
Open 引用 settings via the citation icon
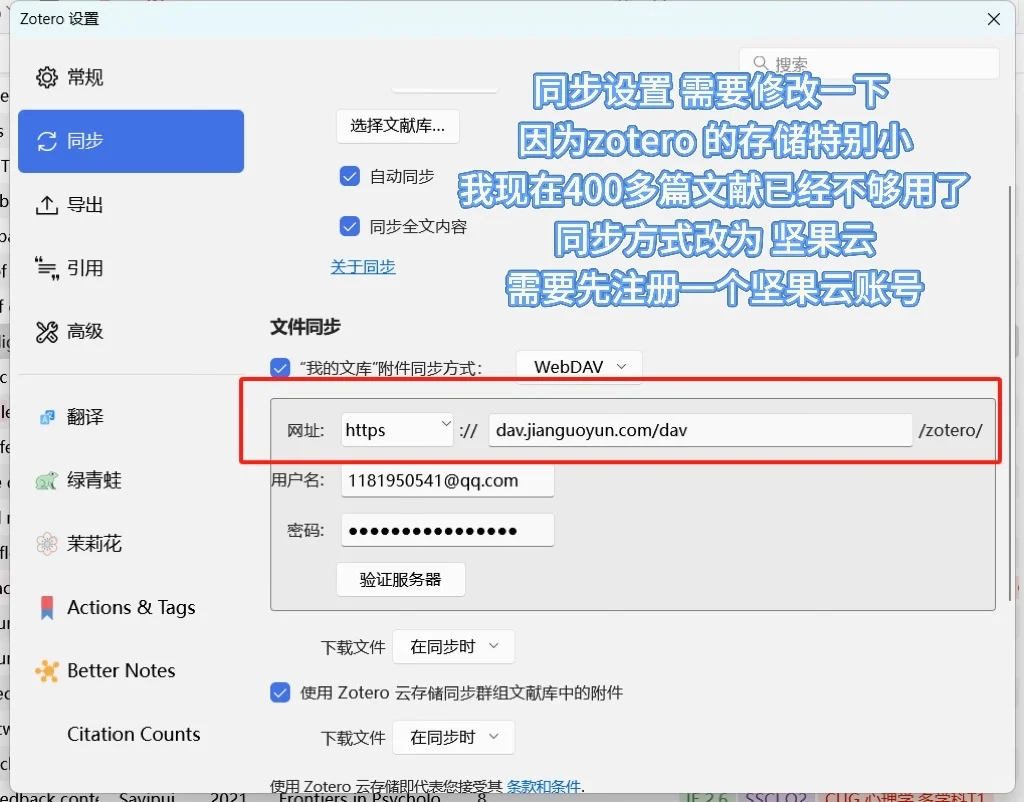(x=46, y=268)
